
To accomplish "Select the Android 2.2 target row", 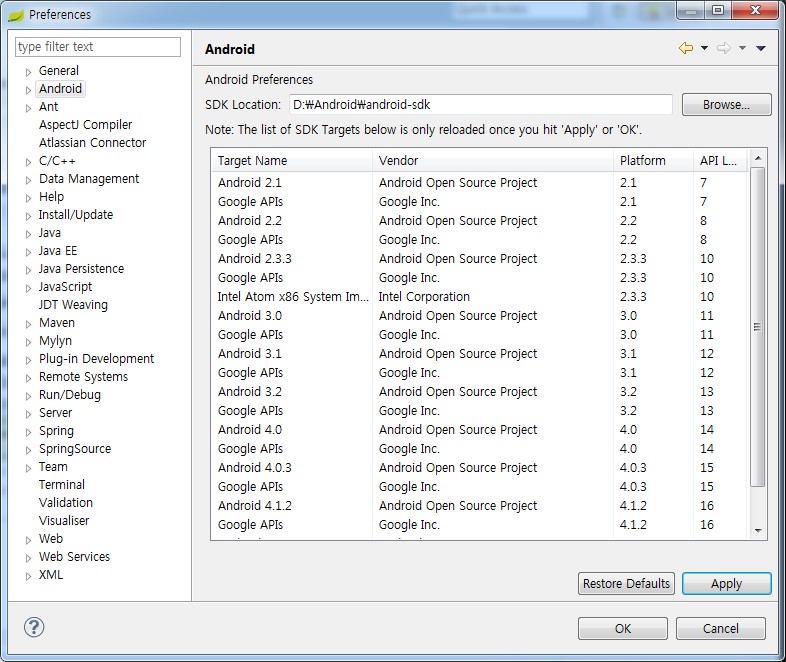I will point(480,221).
